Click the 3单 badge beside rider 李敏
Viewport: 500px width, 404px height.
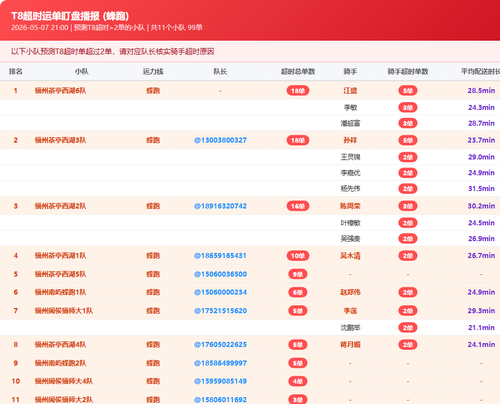click(408, 107)
